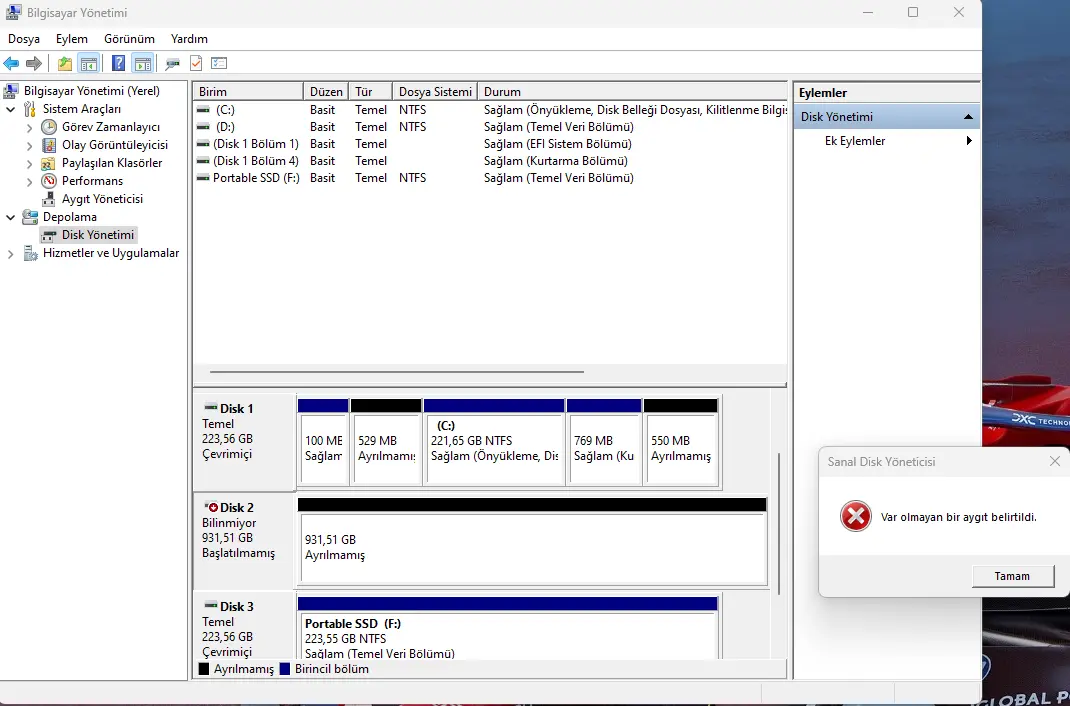Open Aygıt Yöneticisi in the tree

point(102,199)
